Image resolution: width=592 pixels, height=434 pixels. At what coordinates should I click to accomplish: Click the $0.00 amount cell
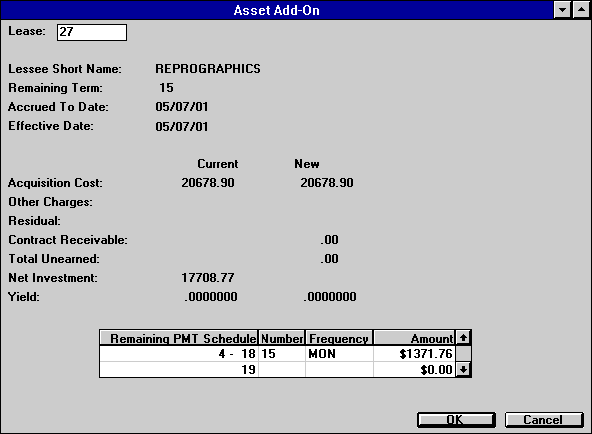[x=414, y=369]
